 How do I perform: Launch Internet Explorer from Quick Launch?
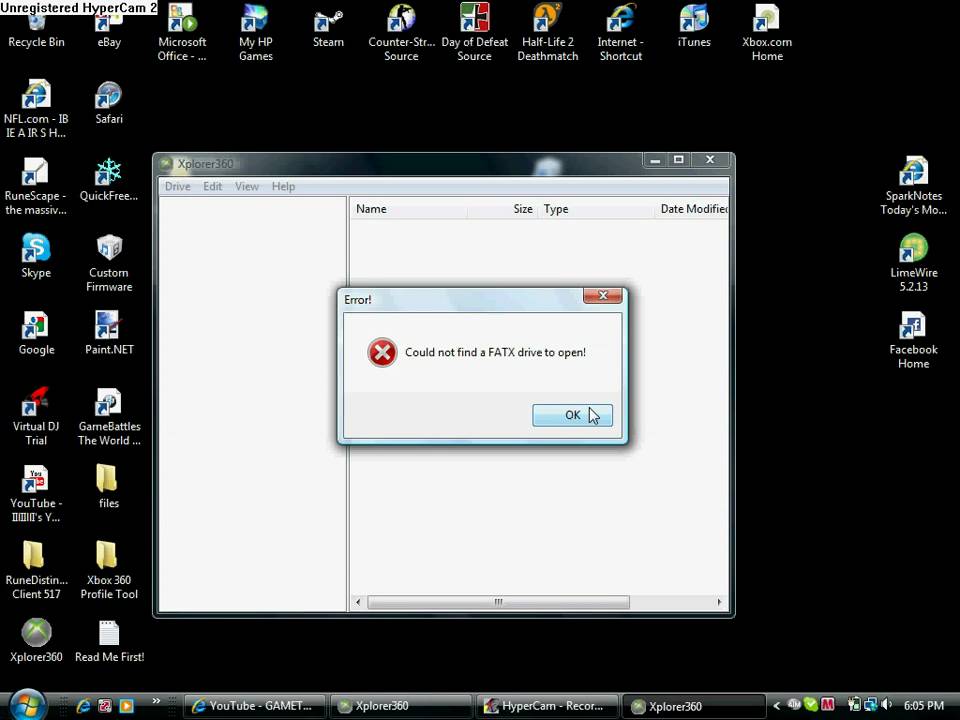[83, 706]
